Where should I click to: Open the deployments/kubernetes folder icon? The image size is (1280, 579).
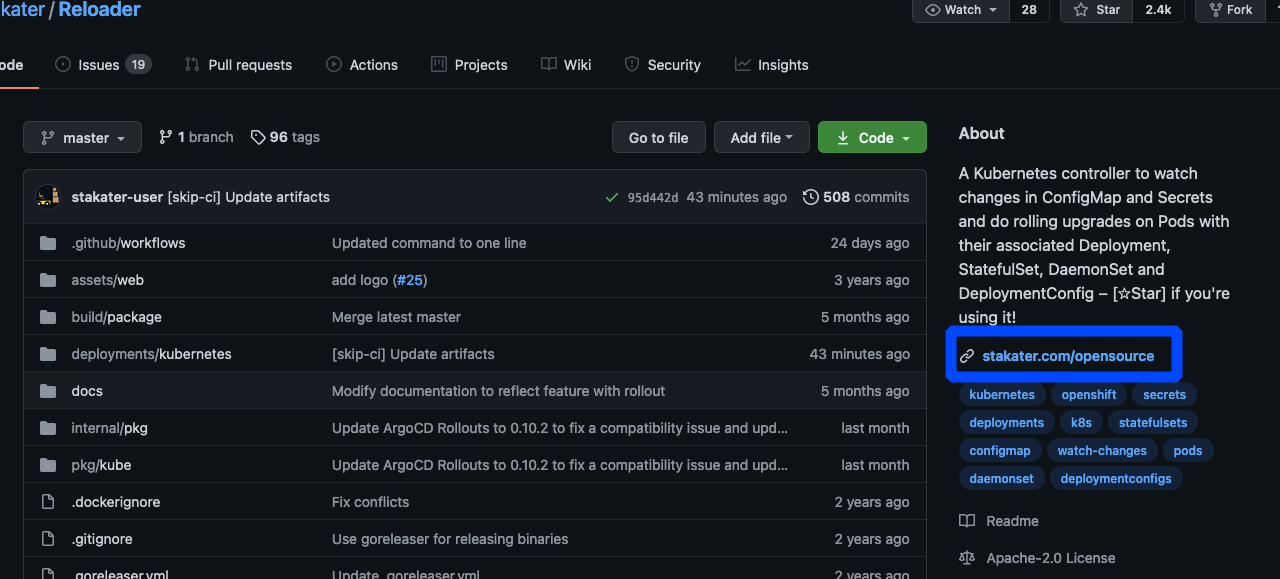pyautogui.click(x=47, y=354)
